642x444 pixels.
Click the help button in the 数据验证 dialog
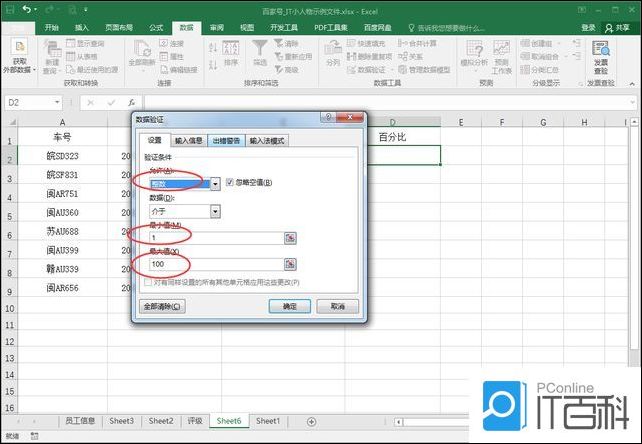pyautogui.click(x=328, y=117)
